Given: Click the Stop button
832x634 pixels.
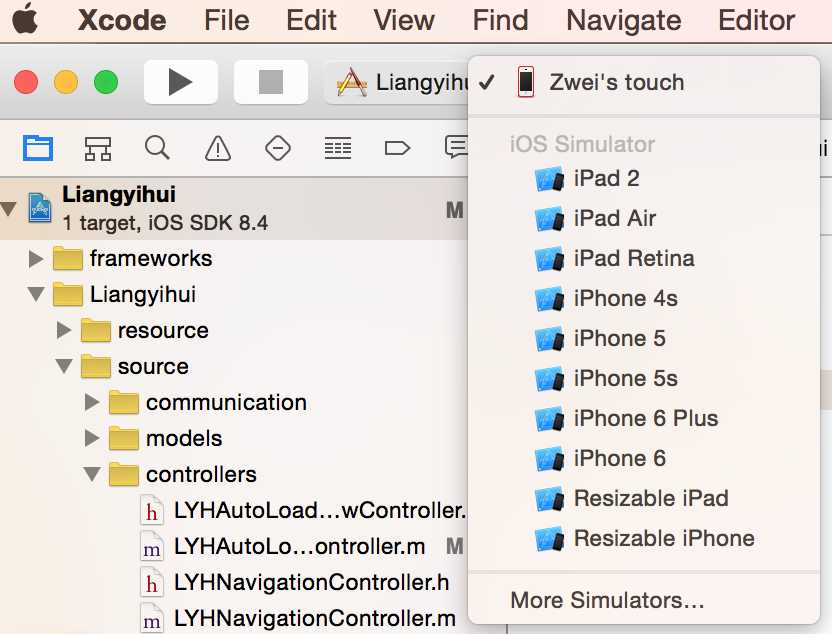Looking at the screenshot, I should point(271,82).
